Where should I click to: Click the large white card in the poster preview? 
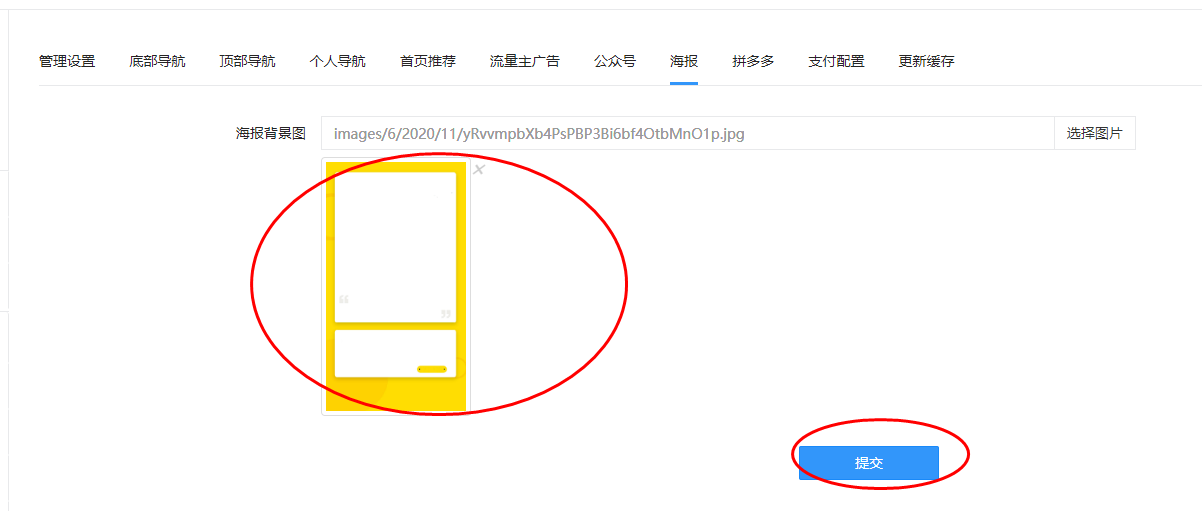click(x=395, y=247)
